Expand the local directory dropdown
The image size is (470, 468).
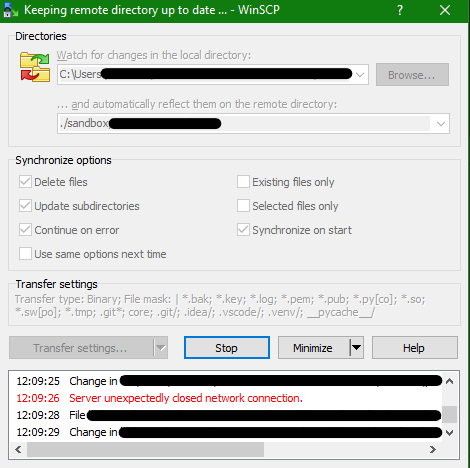point(360,75)
